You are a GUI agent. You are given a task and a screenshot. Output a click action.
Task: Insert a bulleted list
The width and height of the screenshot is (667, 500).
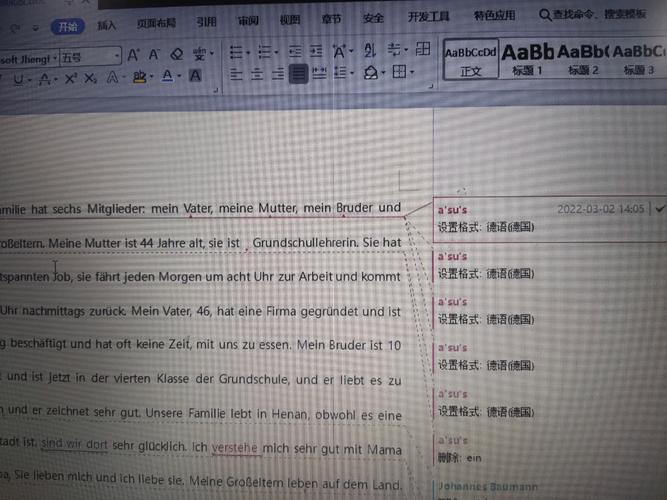pyautogui.click(x=236, y=53)
